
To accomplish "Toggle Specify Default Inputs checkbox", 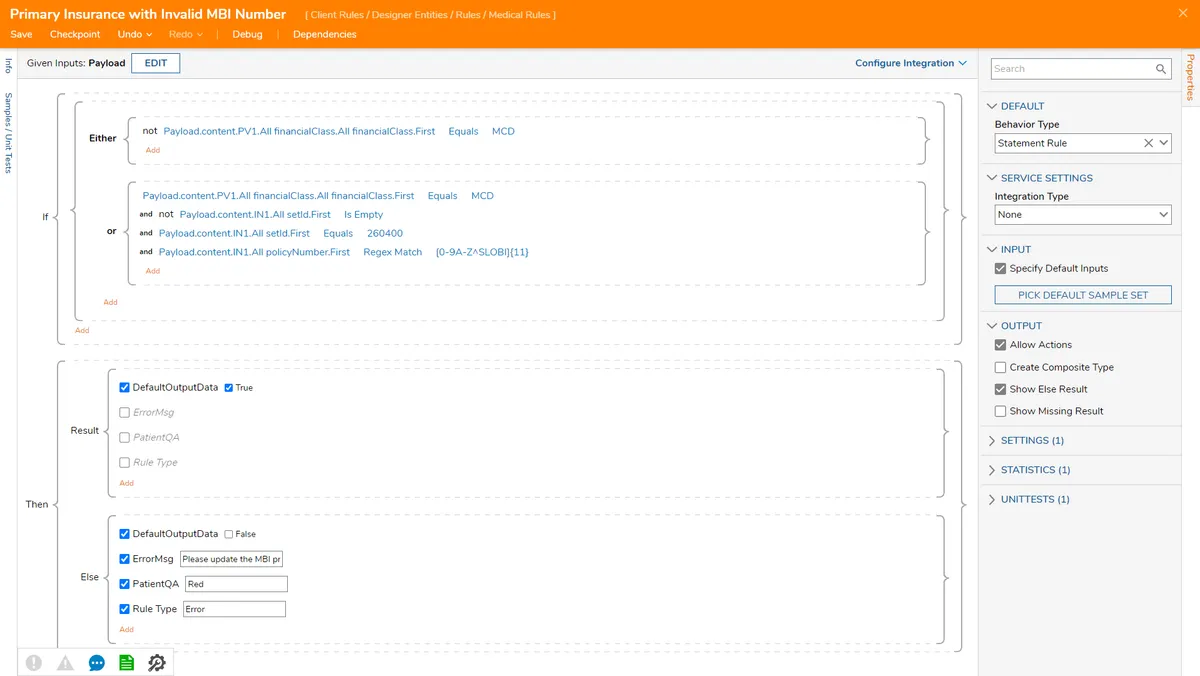I will [x=1000, y=268].
